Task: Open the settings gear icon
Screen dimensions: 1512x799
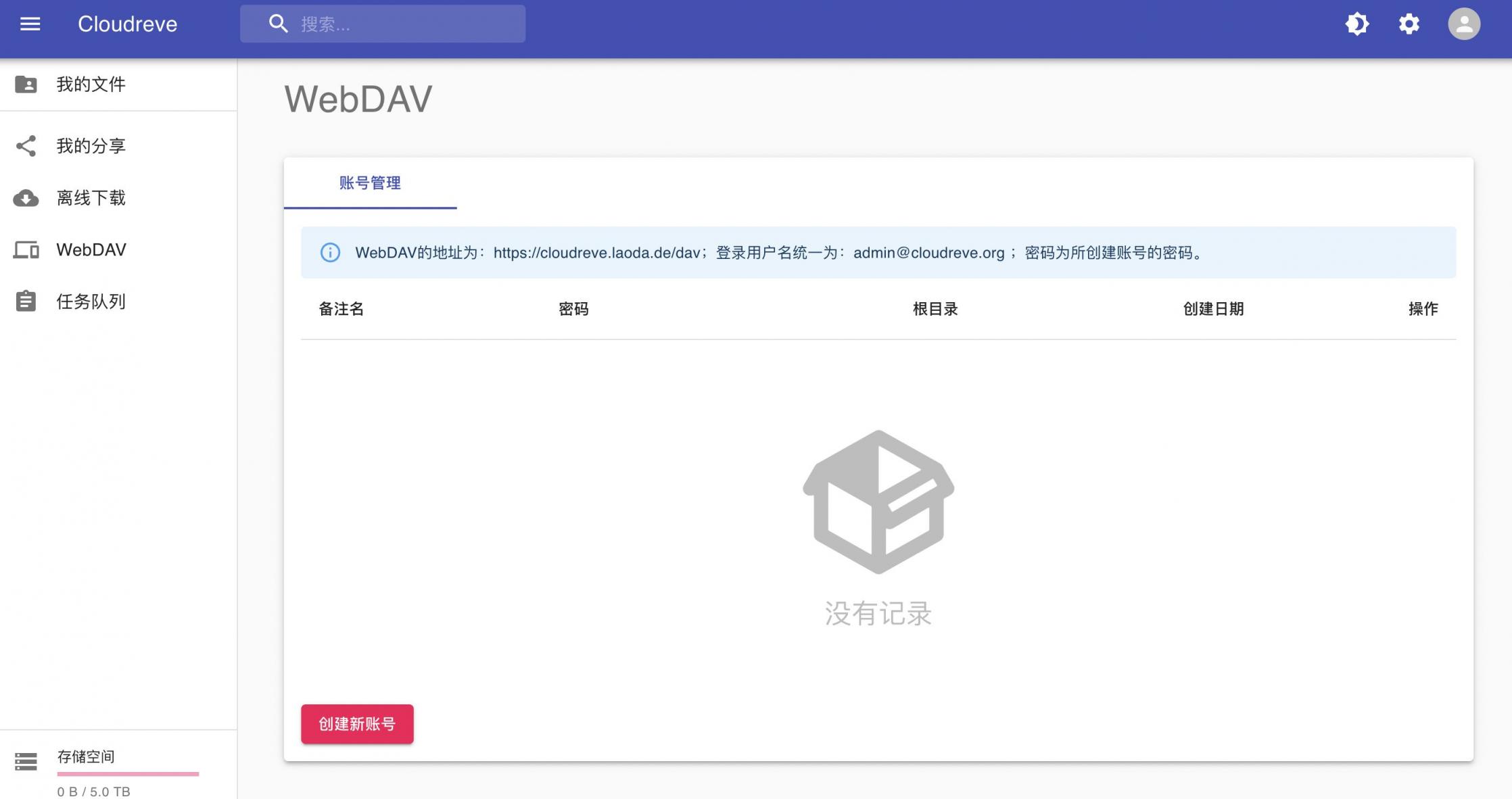Action: click(x=1409, y=24)
